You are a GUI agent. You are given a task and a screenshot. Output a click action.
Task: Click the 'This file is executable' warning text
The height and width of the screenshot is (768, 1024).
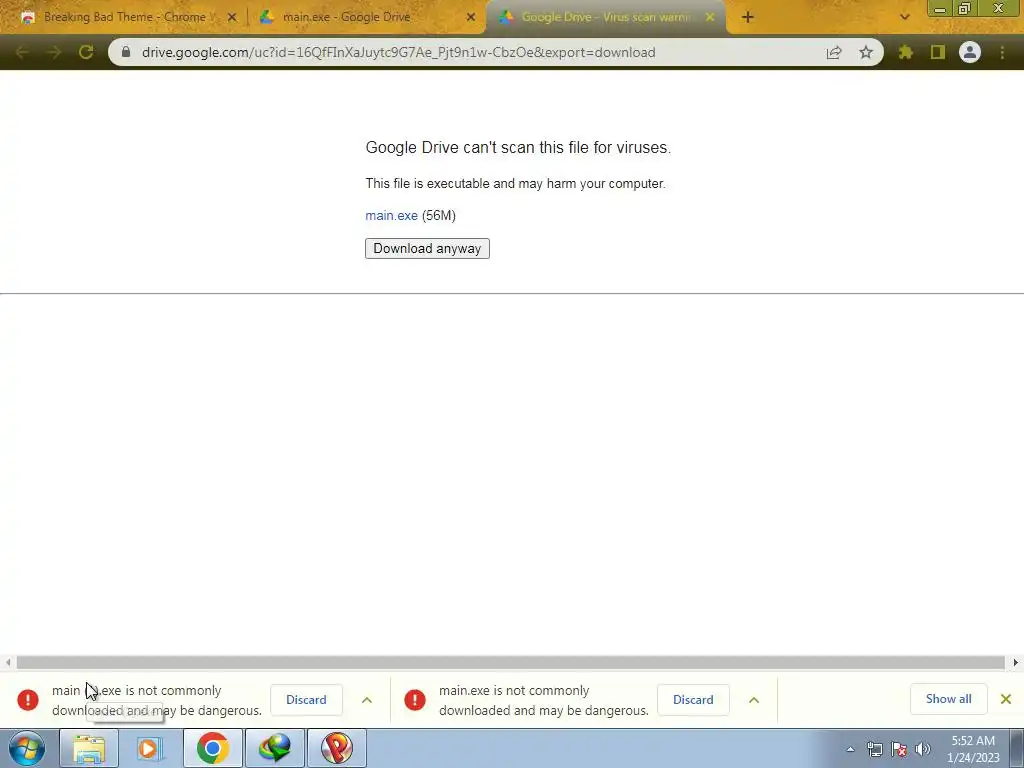(x=515, y=184)
